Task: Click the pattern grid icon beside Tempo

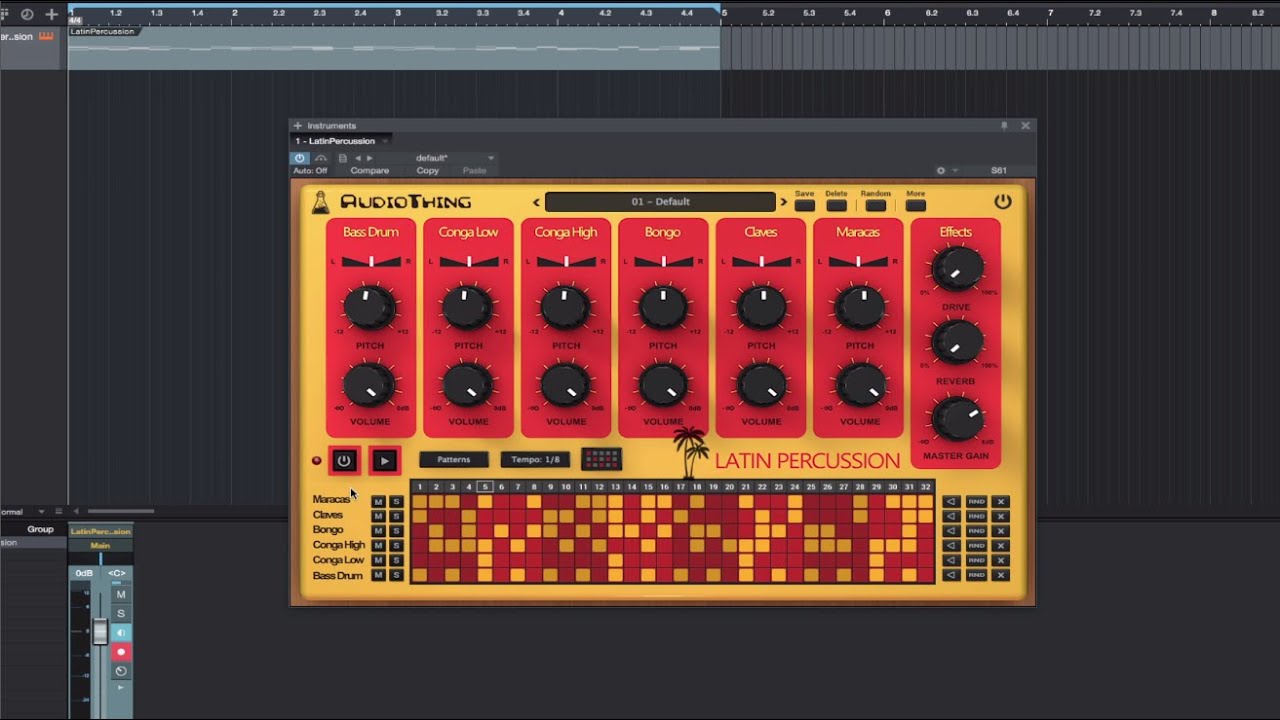Action: pos(601,460)
